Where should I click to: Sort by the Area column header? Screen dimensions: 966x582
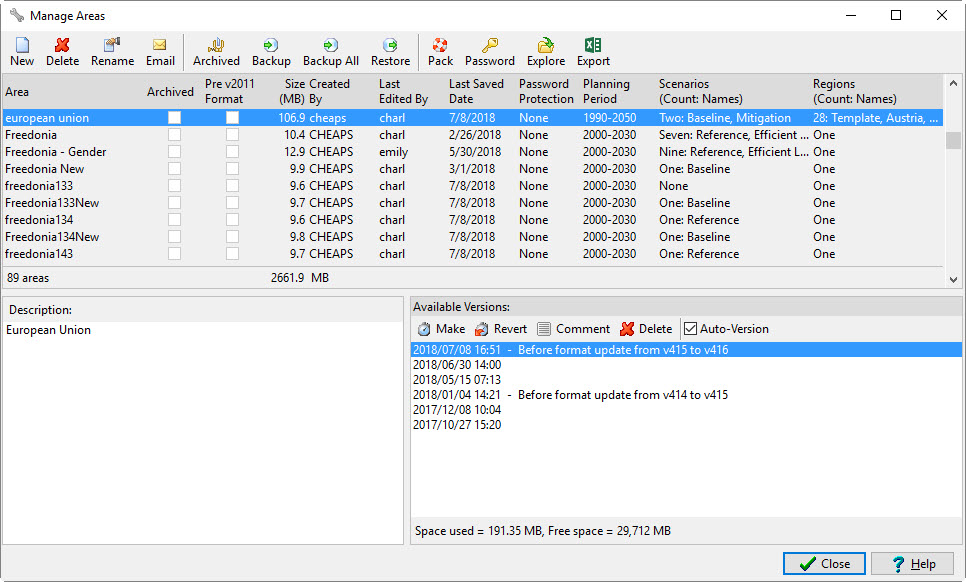17,92
